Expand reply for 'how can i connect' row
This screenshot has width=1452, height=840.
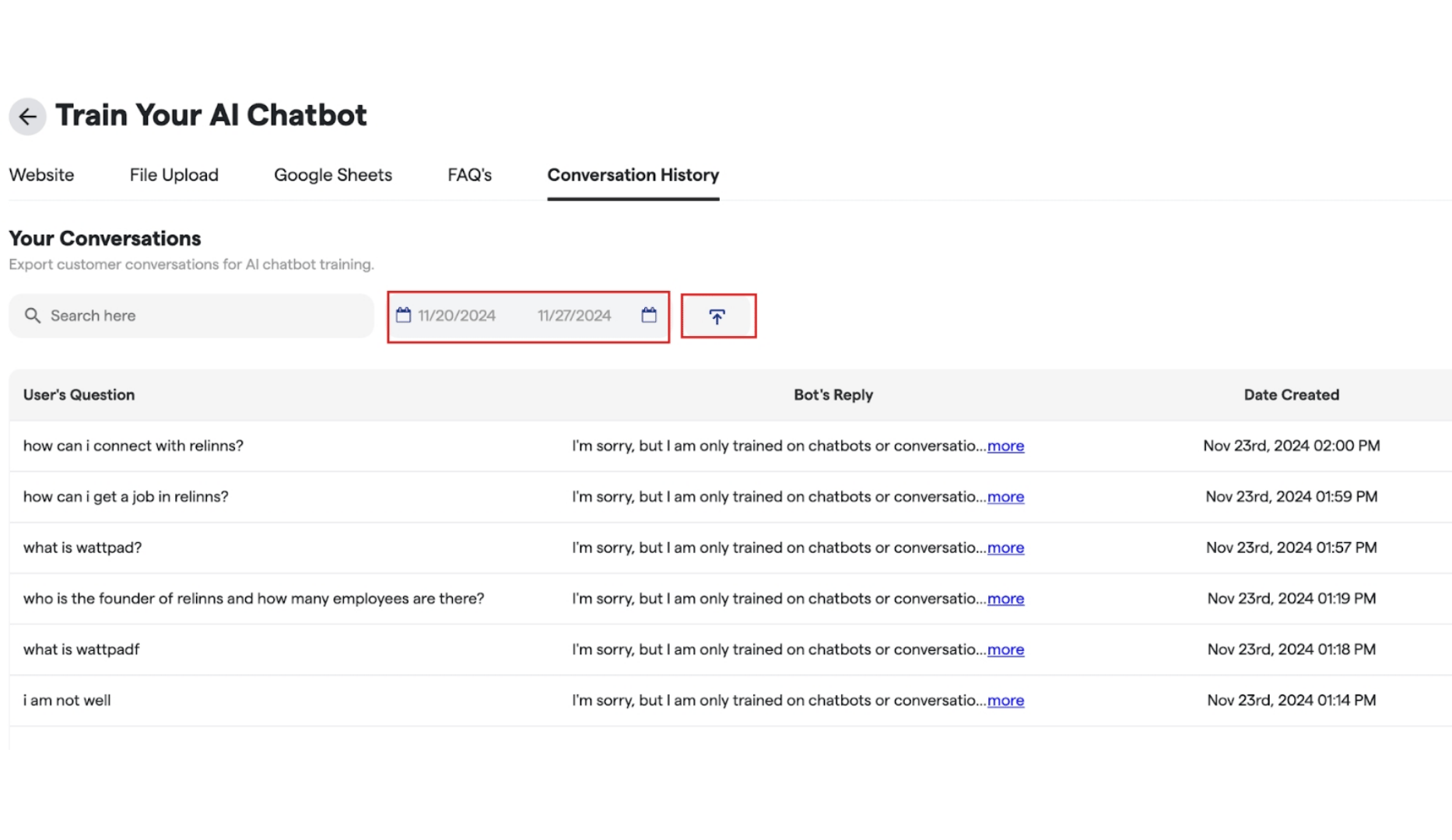click(x=1005, y=446)
